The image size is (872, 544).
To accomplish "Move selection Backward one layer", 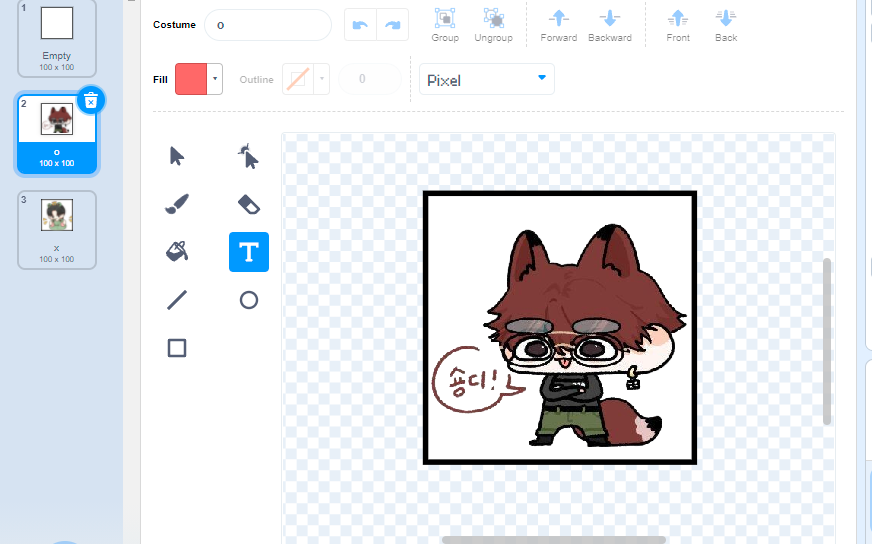I will click(x=610, y=26).
